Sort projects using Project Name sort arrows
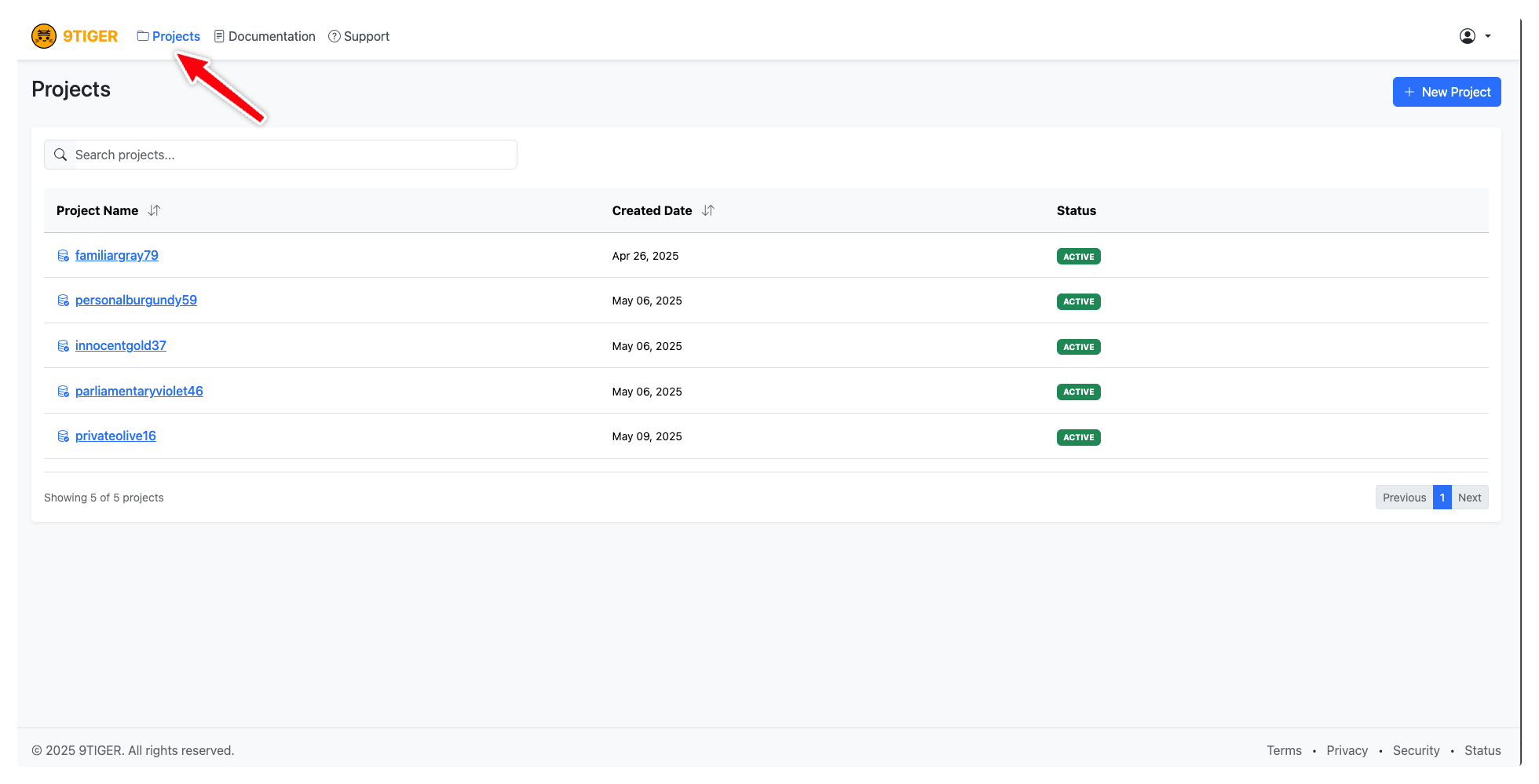 tap(154, 210)
